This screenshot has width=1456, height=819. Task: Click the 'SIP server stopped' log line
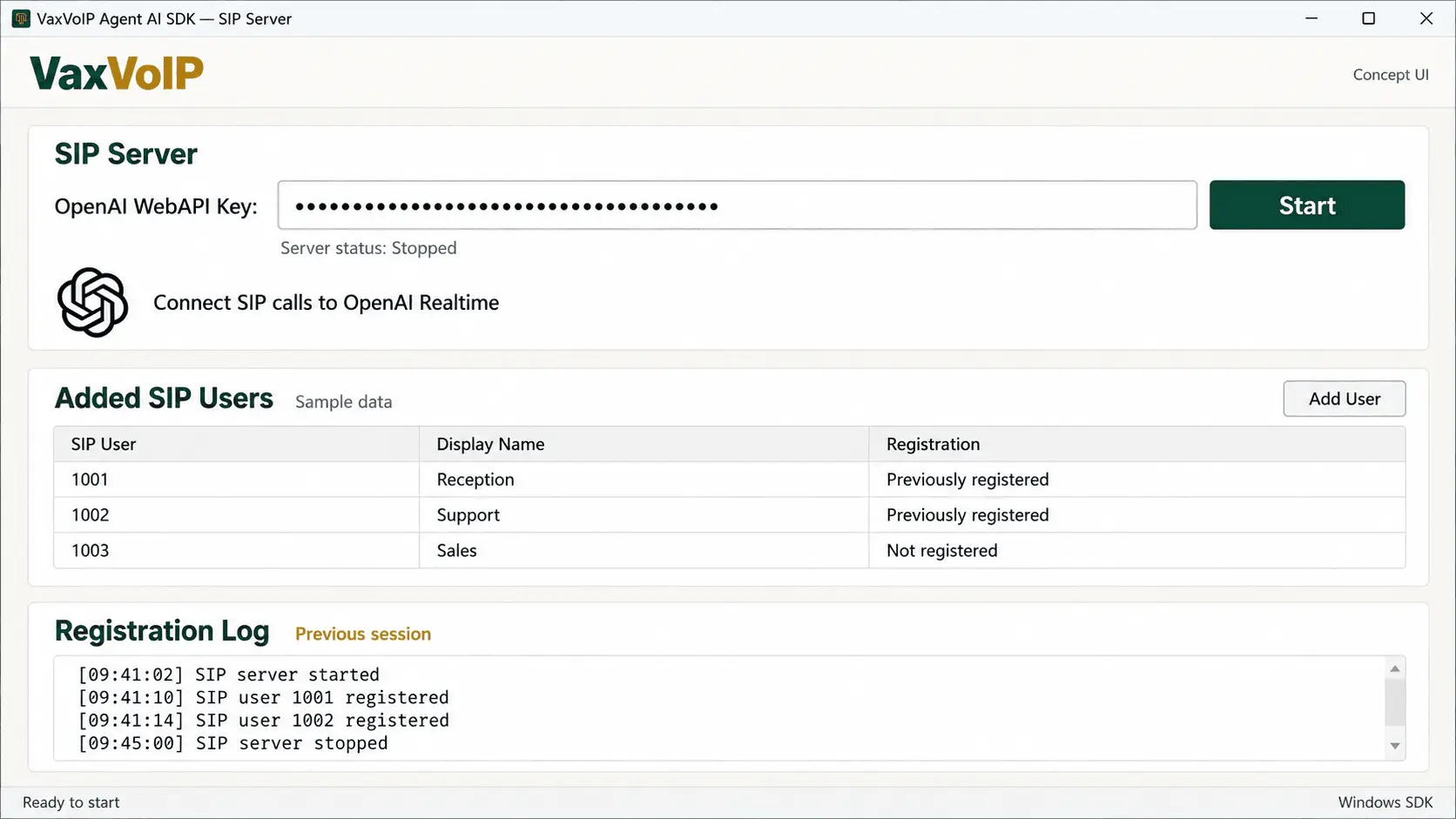(233, 743)
